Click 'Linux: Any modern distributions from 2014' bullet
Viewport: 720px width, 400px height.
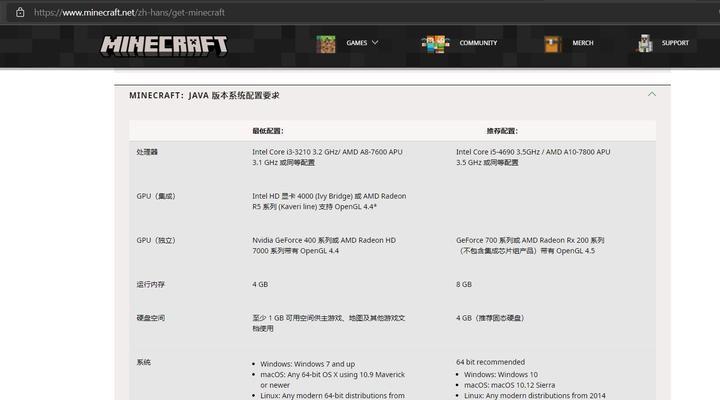click(x=534, y=395)
